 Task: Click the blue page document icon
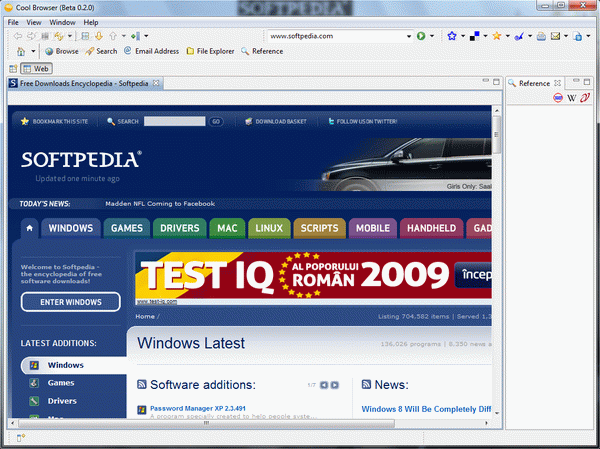coord(578,36)
